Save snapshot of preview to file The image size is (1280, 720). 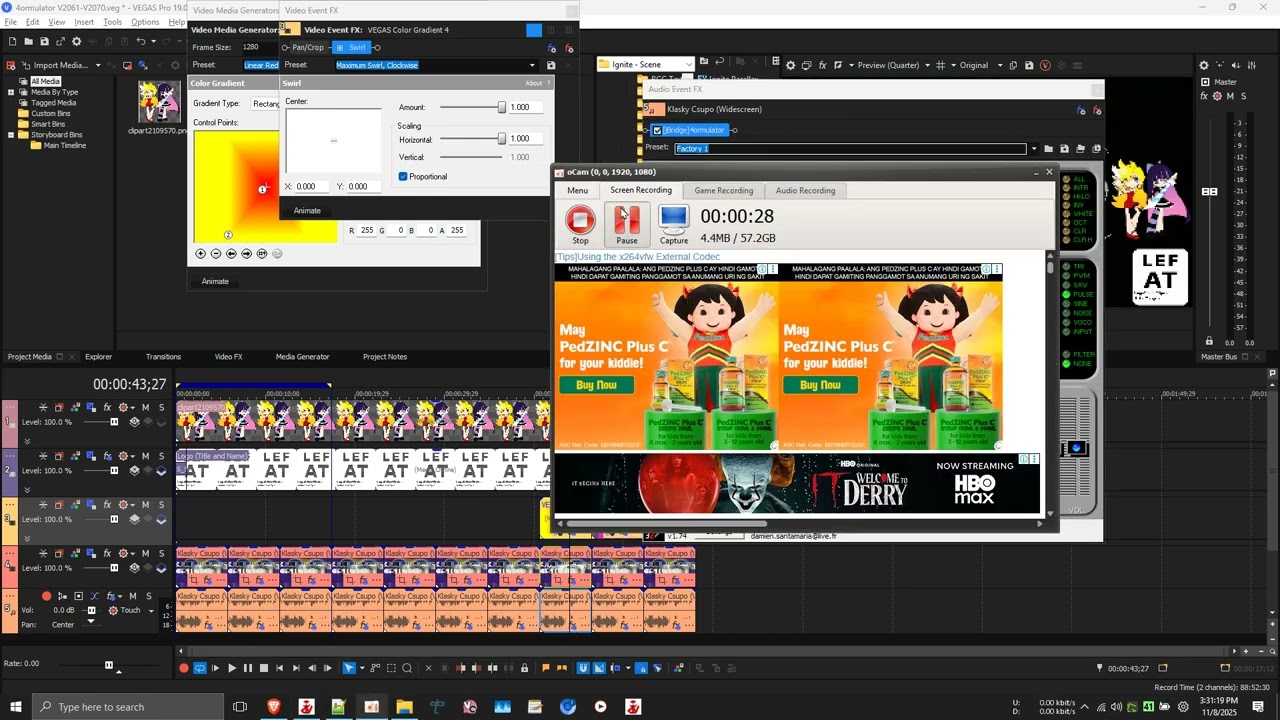coord(1029,65)
